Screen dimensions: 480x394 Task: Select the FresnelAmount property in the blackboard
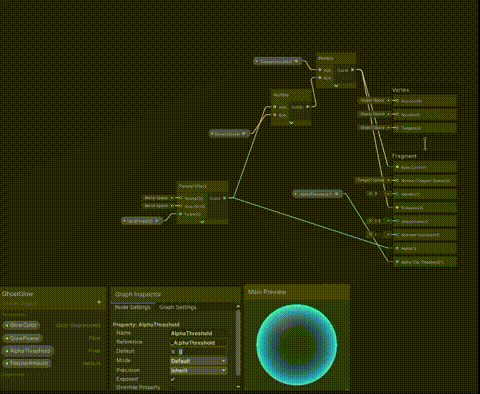point(27,363)
